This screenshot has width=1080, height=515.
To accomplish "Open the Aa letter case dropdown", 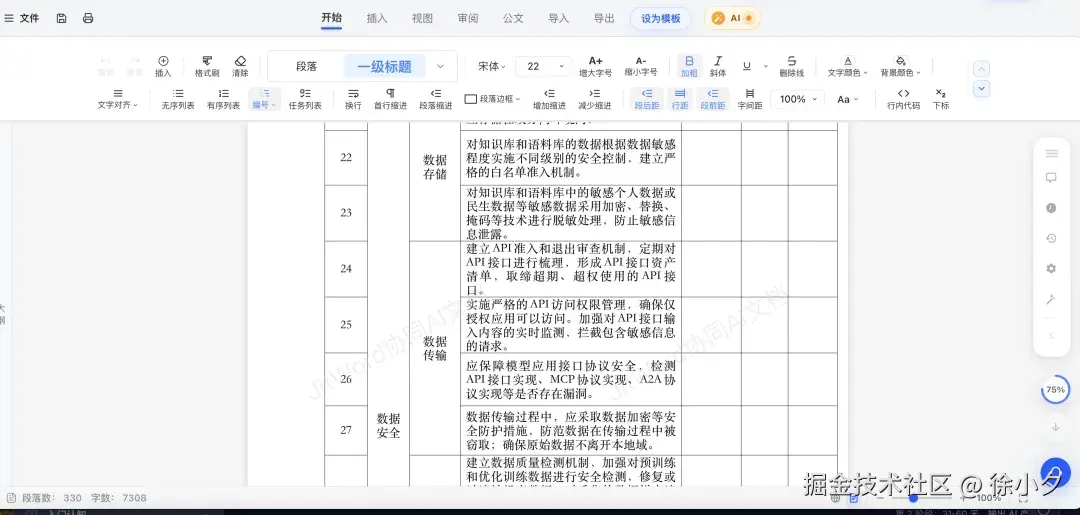I will (848, 99).
